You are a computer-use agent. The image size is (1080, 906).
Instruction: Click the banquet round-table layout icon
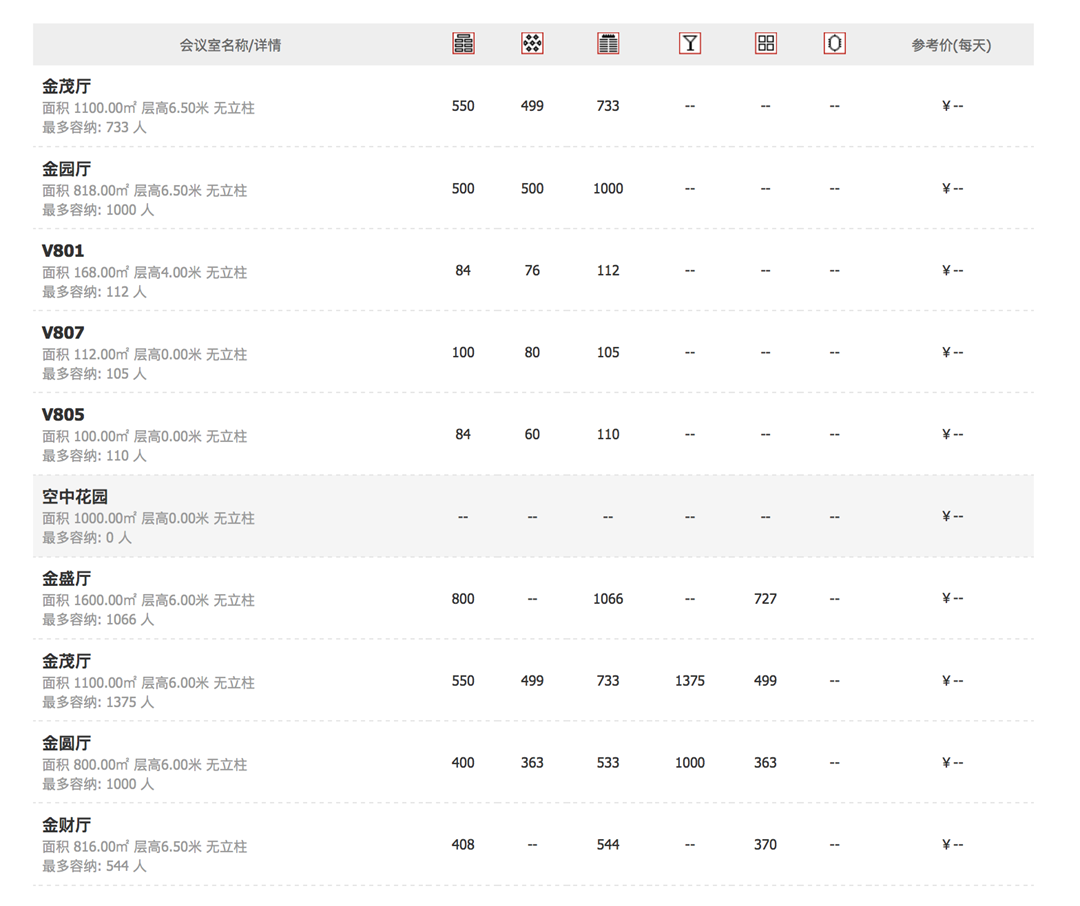pyautogui.click(x=532, y=43)
